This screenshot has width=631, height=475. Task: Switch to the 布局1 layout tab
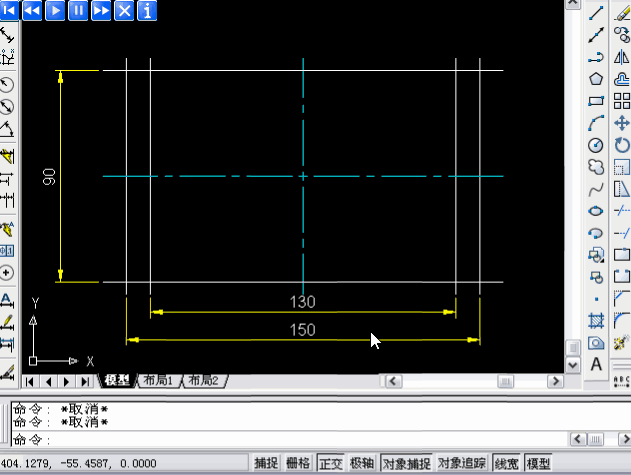[157, 381]
